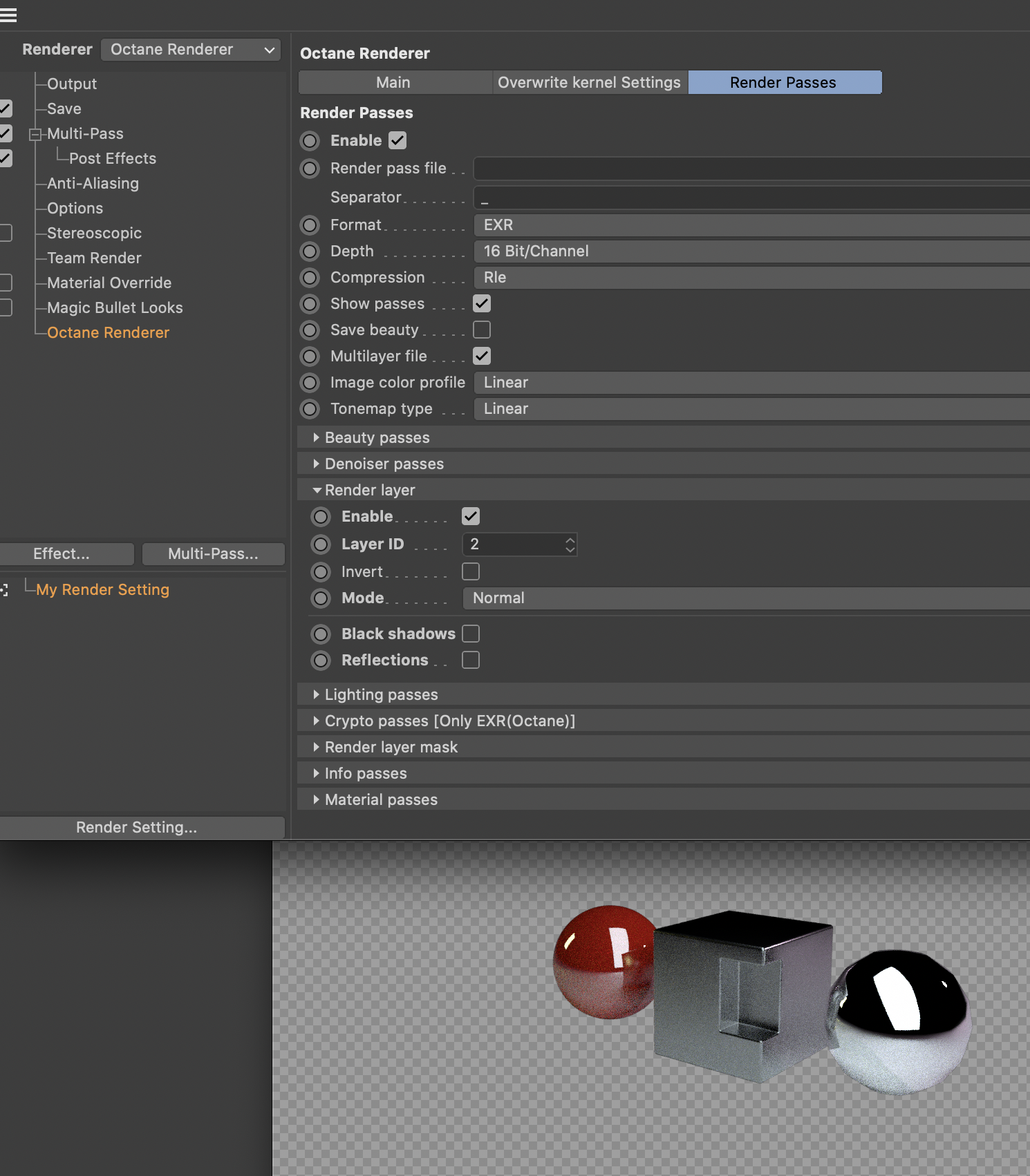
Task: Click the keyframe dot beside Show passes
Action: coord(310,304)
